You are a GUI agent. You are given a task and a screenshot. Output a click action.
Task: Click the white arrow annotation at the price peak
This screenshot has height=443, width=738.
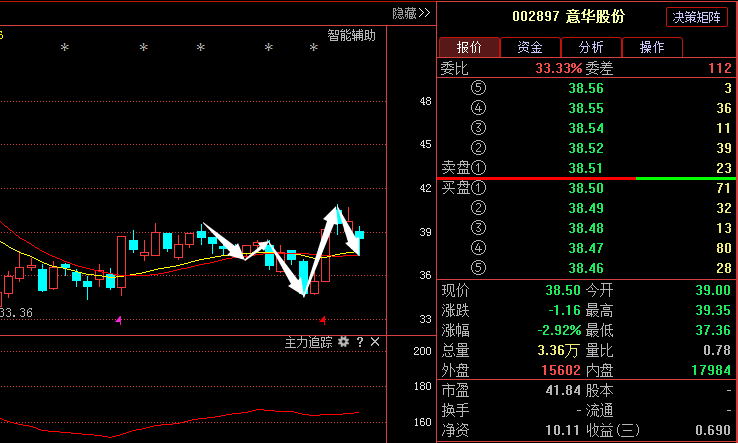coord(335,212)
